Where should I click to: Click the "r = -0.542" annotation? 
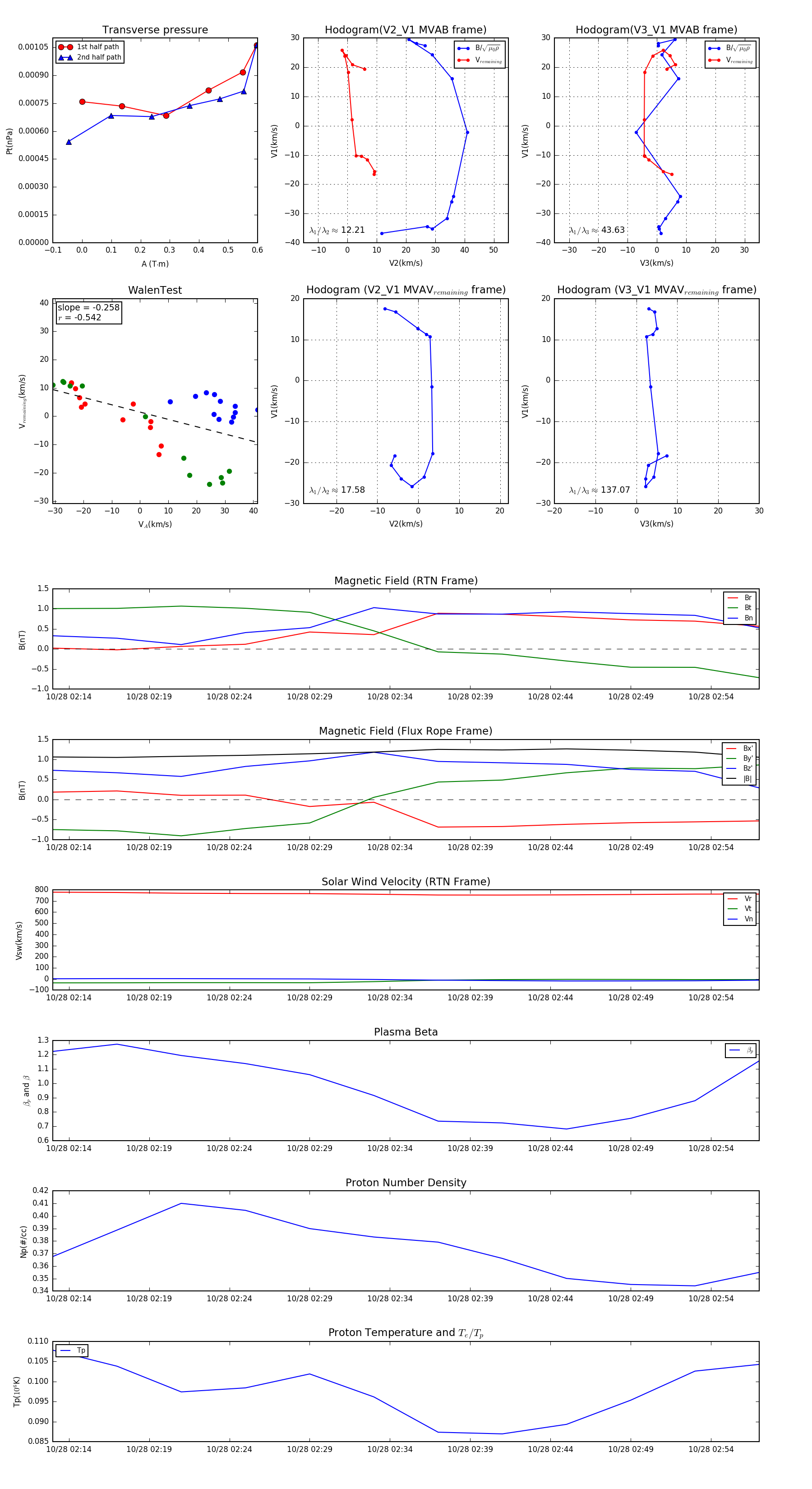[x=79, y=317]
